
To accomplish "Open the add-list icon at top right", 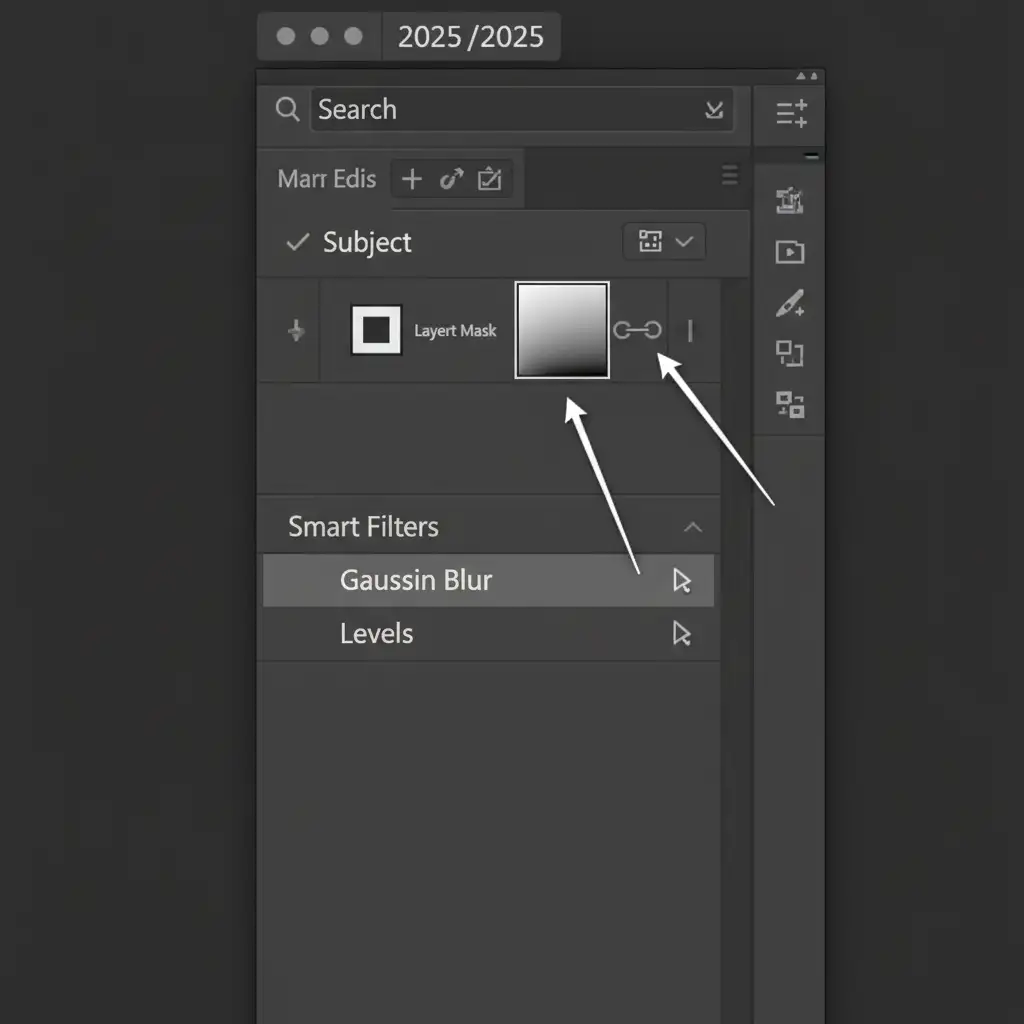I will pyautogui.click(x=791, y=113).
